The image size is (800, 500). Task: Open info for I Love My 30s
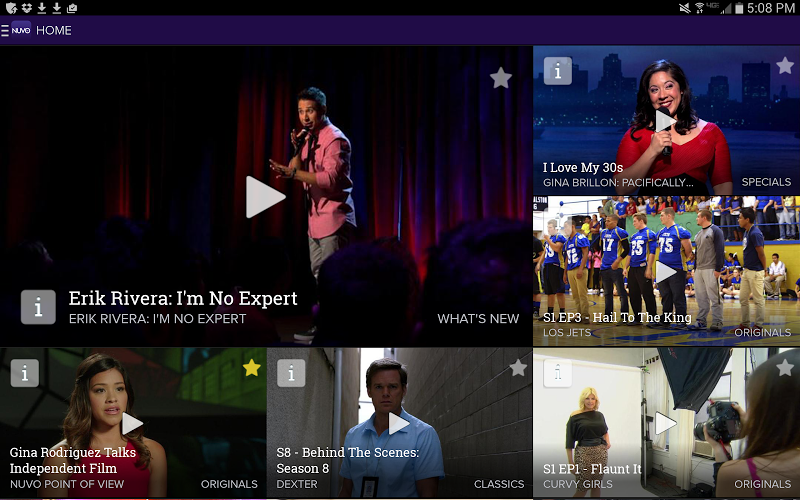557,71
